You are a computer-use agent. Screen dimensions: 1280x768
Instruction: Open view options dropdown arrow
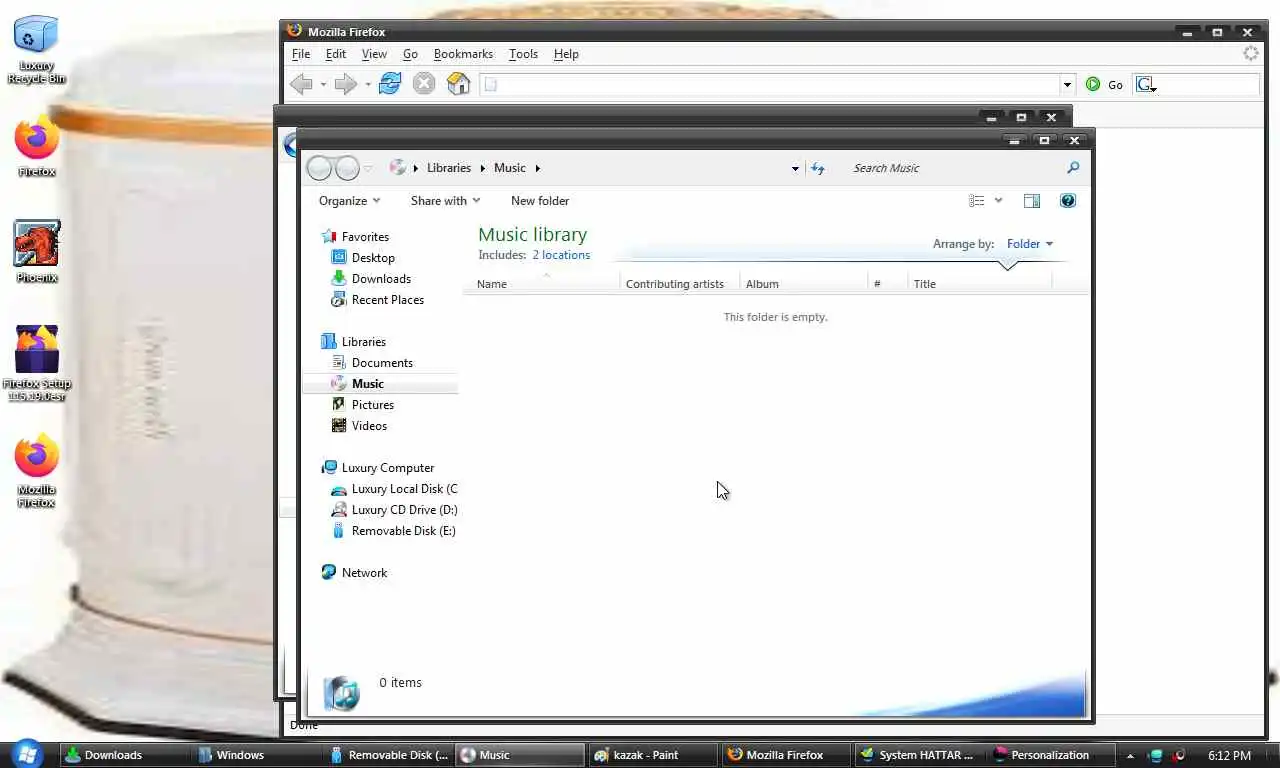pyautogui.click(x=998, y=201)
